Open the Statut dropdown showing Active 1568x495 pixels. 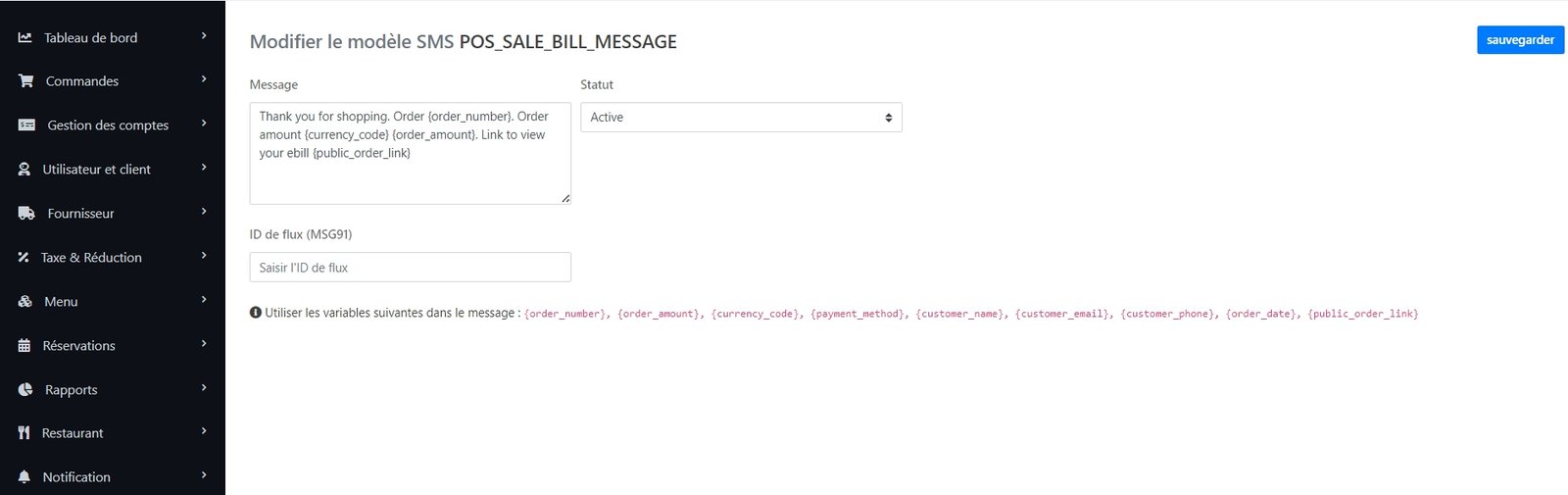click(x=741, y=118)
